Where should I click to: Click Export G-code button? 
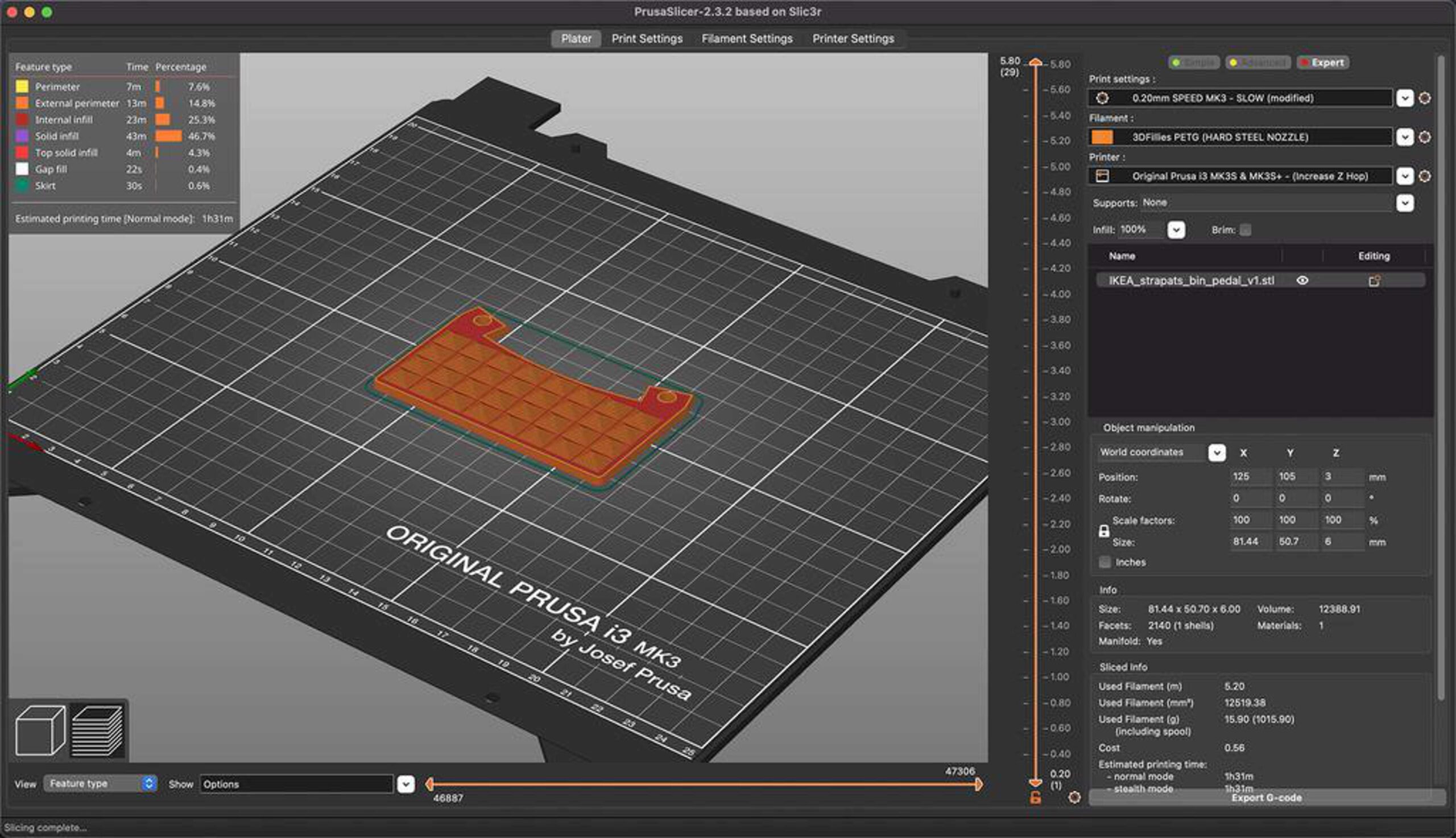tap(1266, 798)
